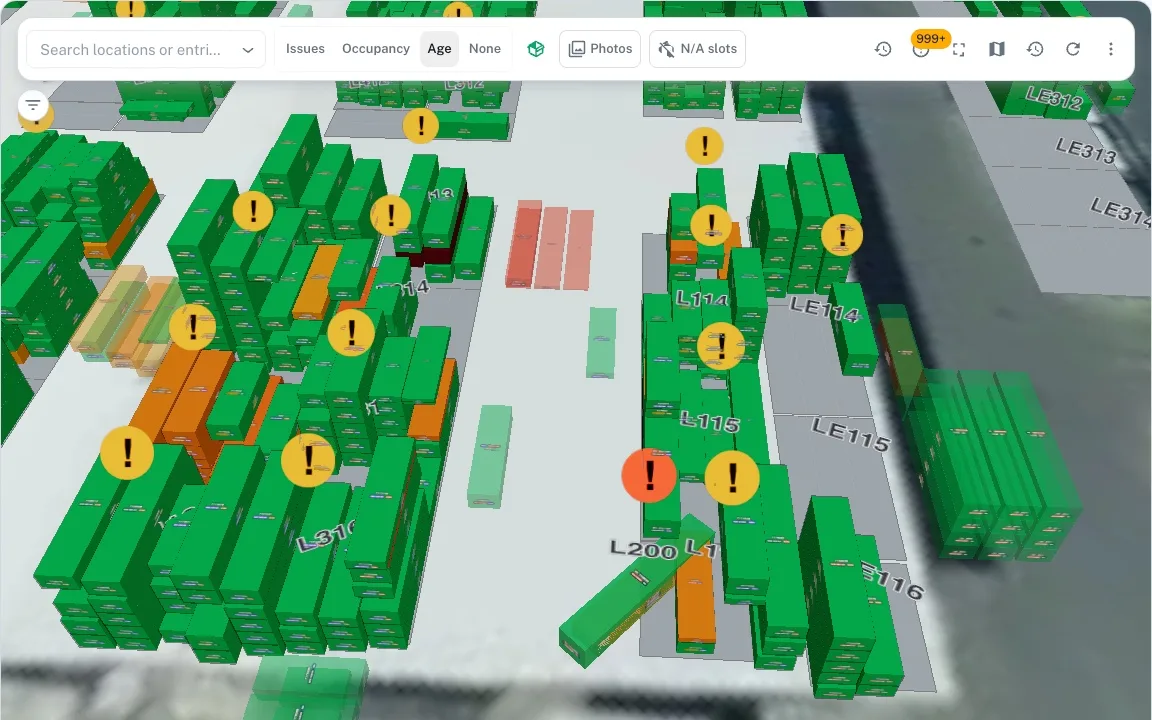Image resolution: width=1152 pixels, height=720 pixels.
Task: Open the alerts icon with the 999+ badge
Action: click(921, 49)
